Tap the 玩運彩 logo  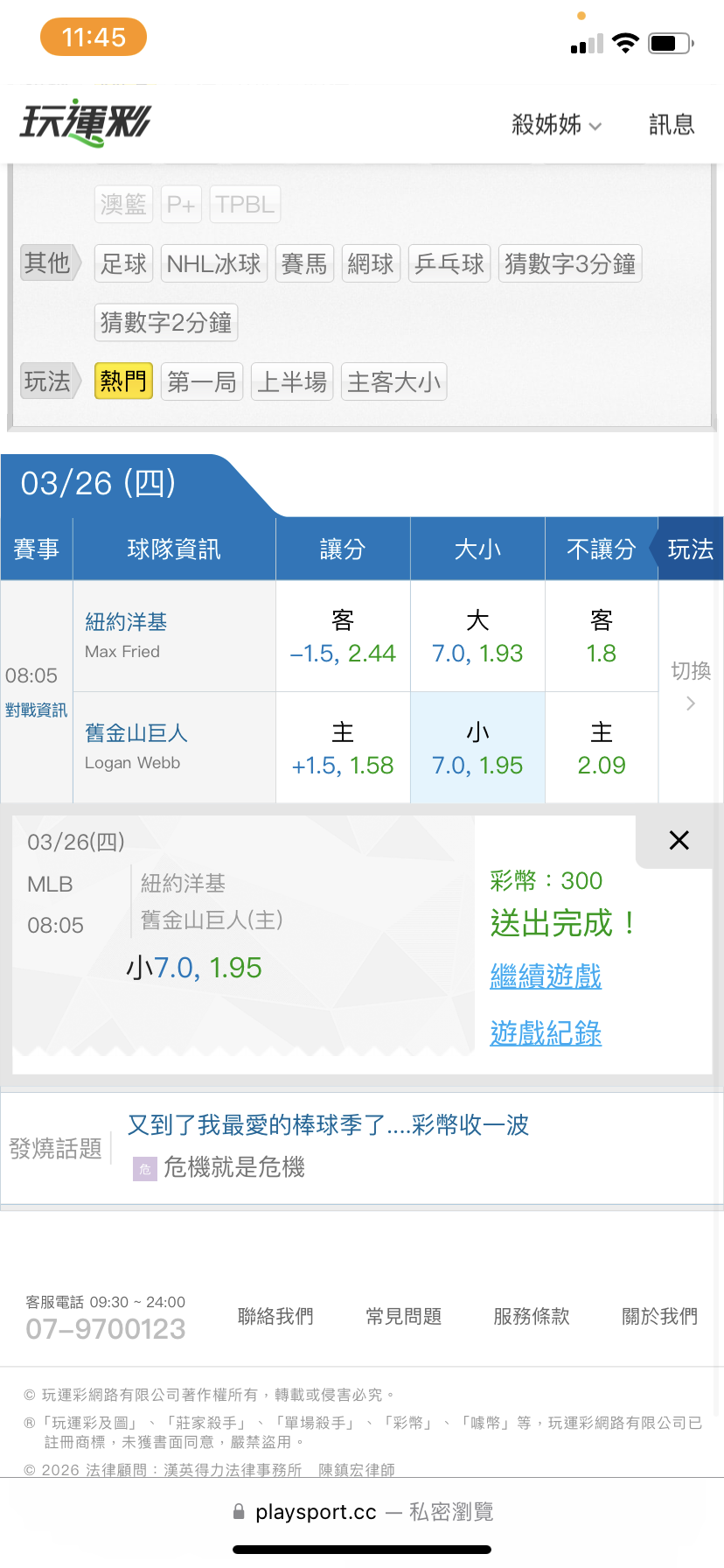coord(86,123)
